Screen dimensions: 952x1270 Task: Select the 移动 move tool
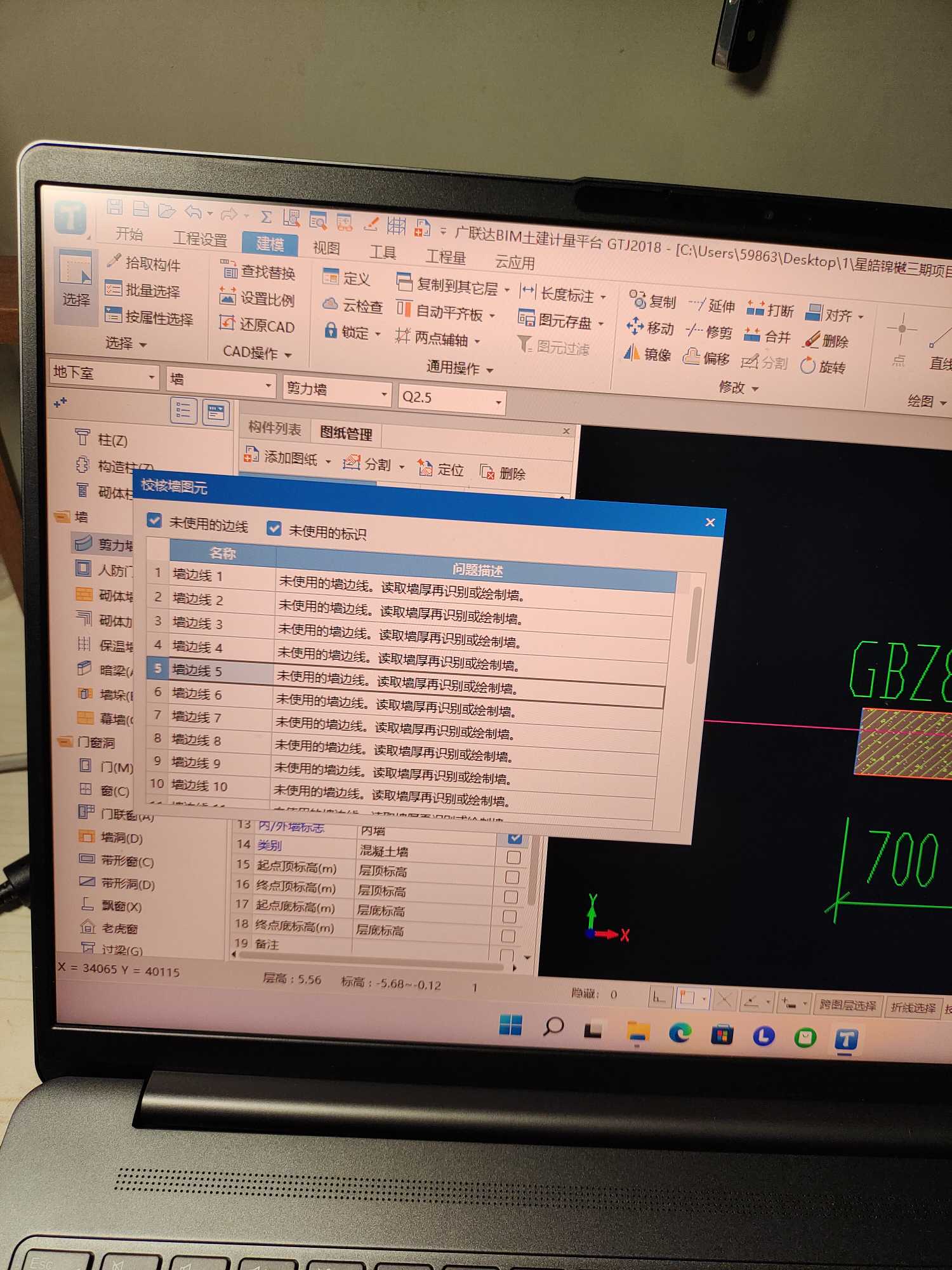coord(651,328)
